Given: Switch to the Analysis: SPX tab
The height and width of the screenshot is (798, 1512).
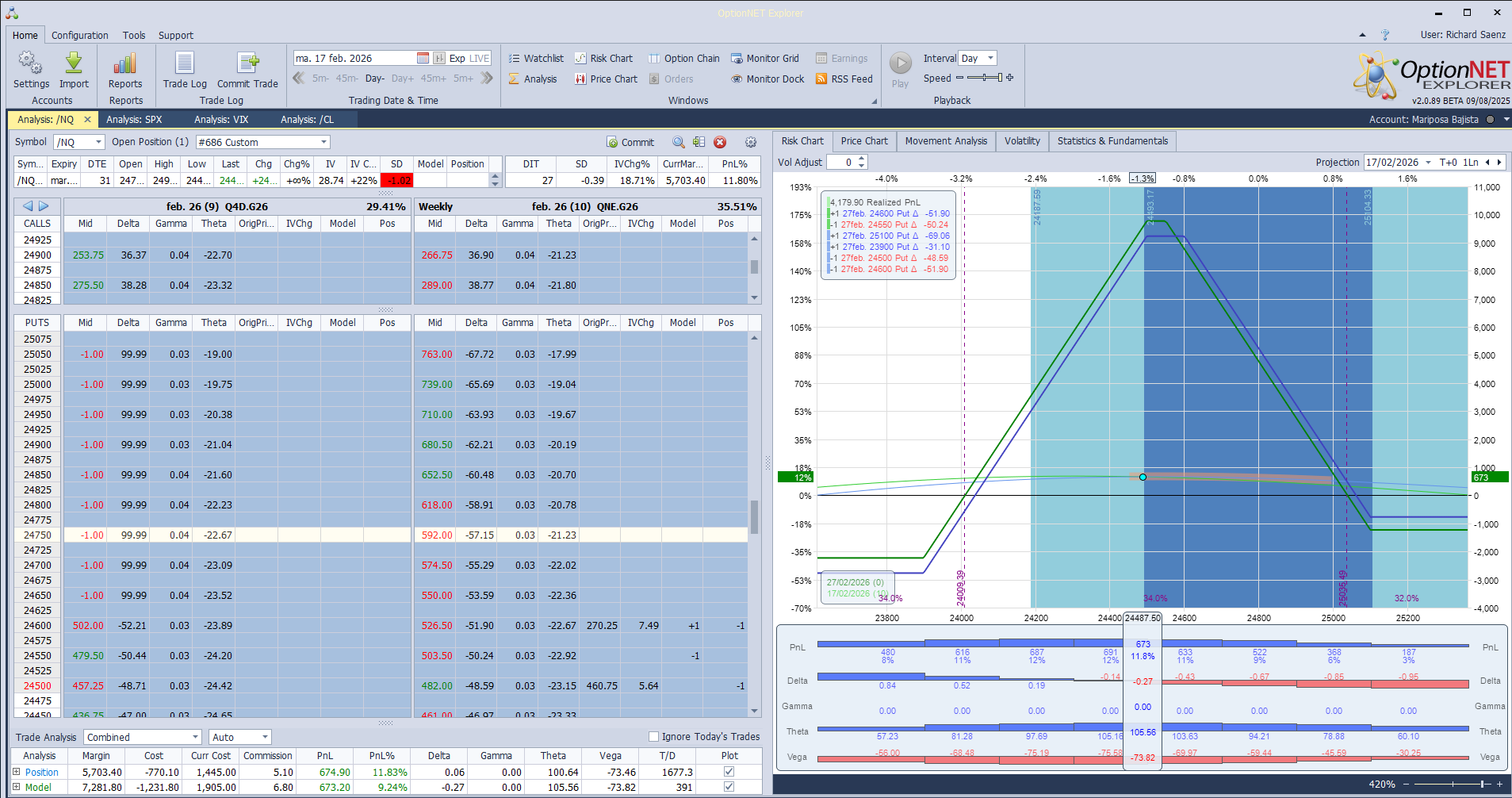Looking at the screenshot, I should (134, 120).
